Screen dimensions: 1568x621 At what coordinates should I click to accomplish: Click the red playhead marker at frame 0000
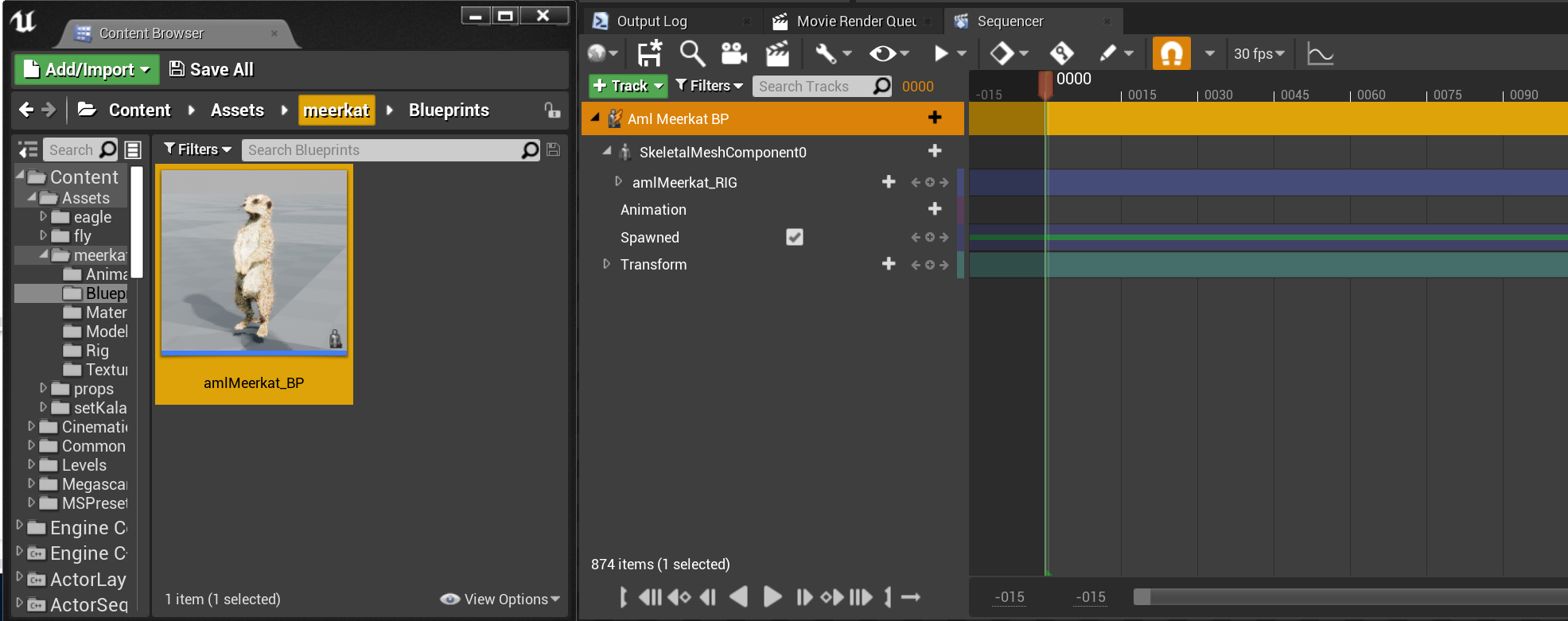point(1045,84)
